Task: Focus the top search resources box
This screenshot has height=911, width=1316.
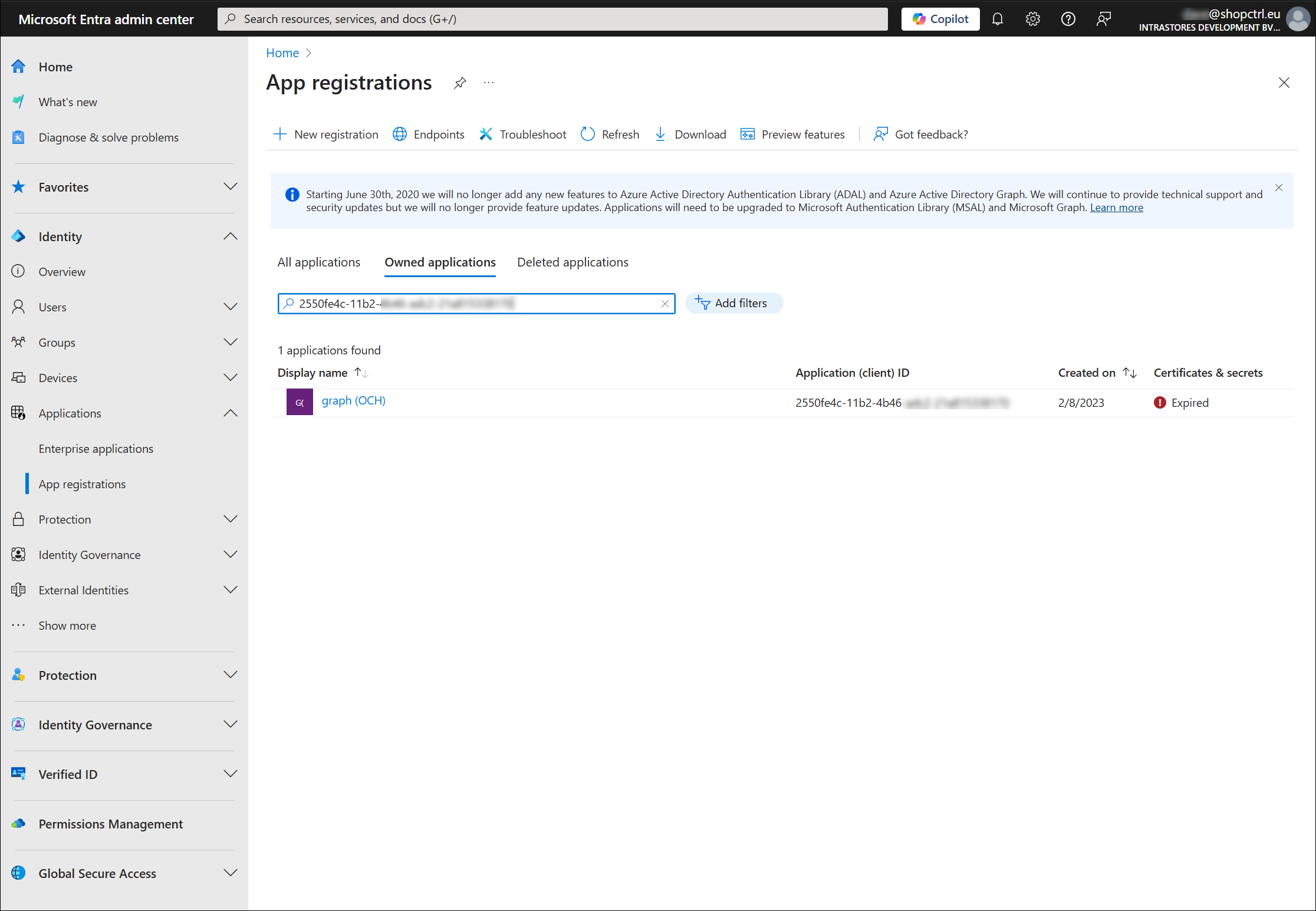Action: [552, 19]
